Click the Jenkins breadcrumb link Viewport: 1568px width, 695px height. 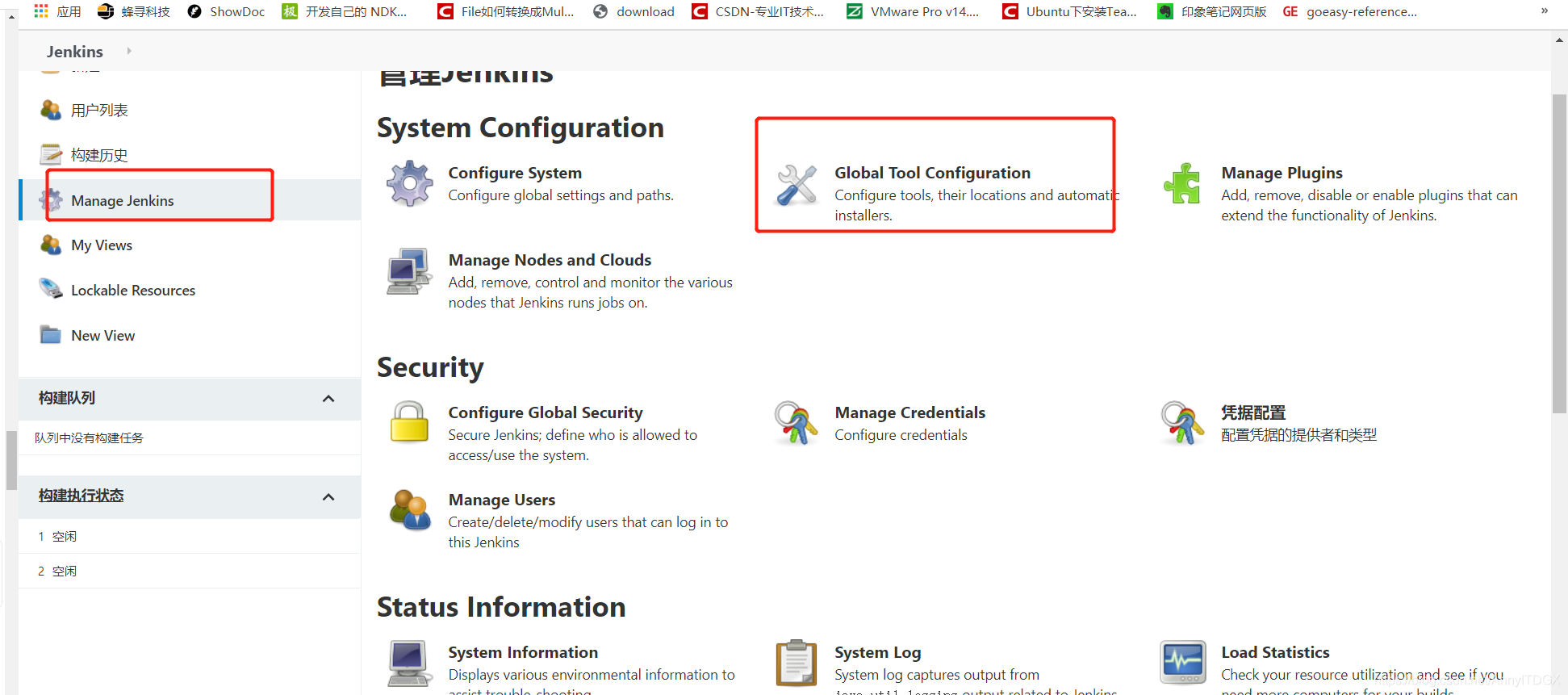(75, 52)
